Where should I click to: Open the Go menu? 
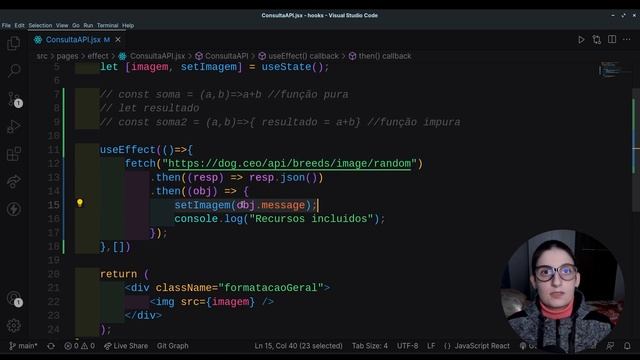click(76, 25)
